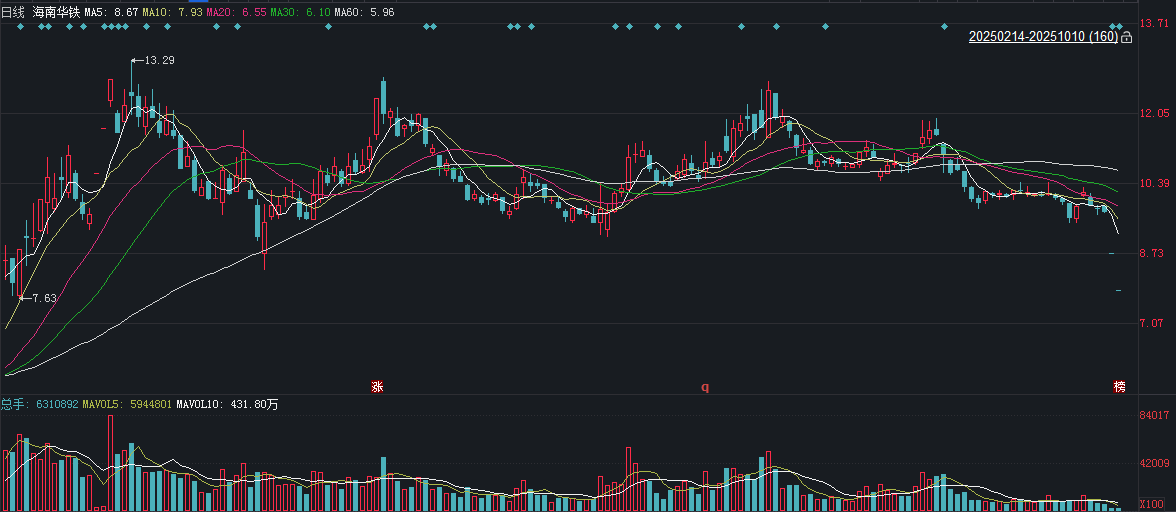Click the unlock padlock icon beside date range
1176x512 pixels.
point(1127,38)
